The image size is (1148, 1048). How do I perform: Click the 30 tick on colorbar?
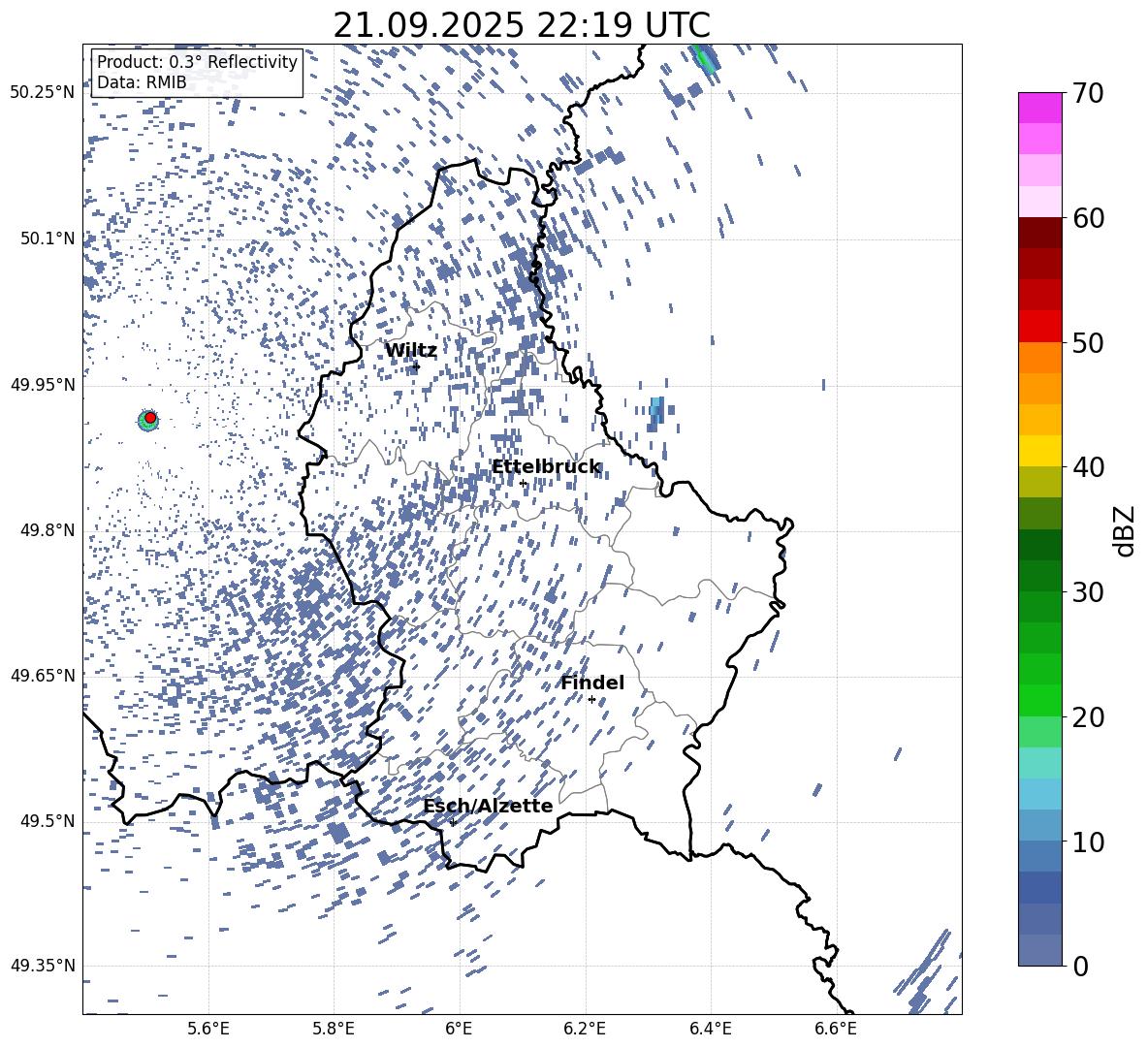(1088, 592)
